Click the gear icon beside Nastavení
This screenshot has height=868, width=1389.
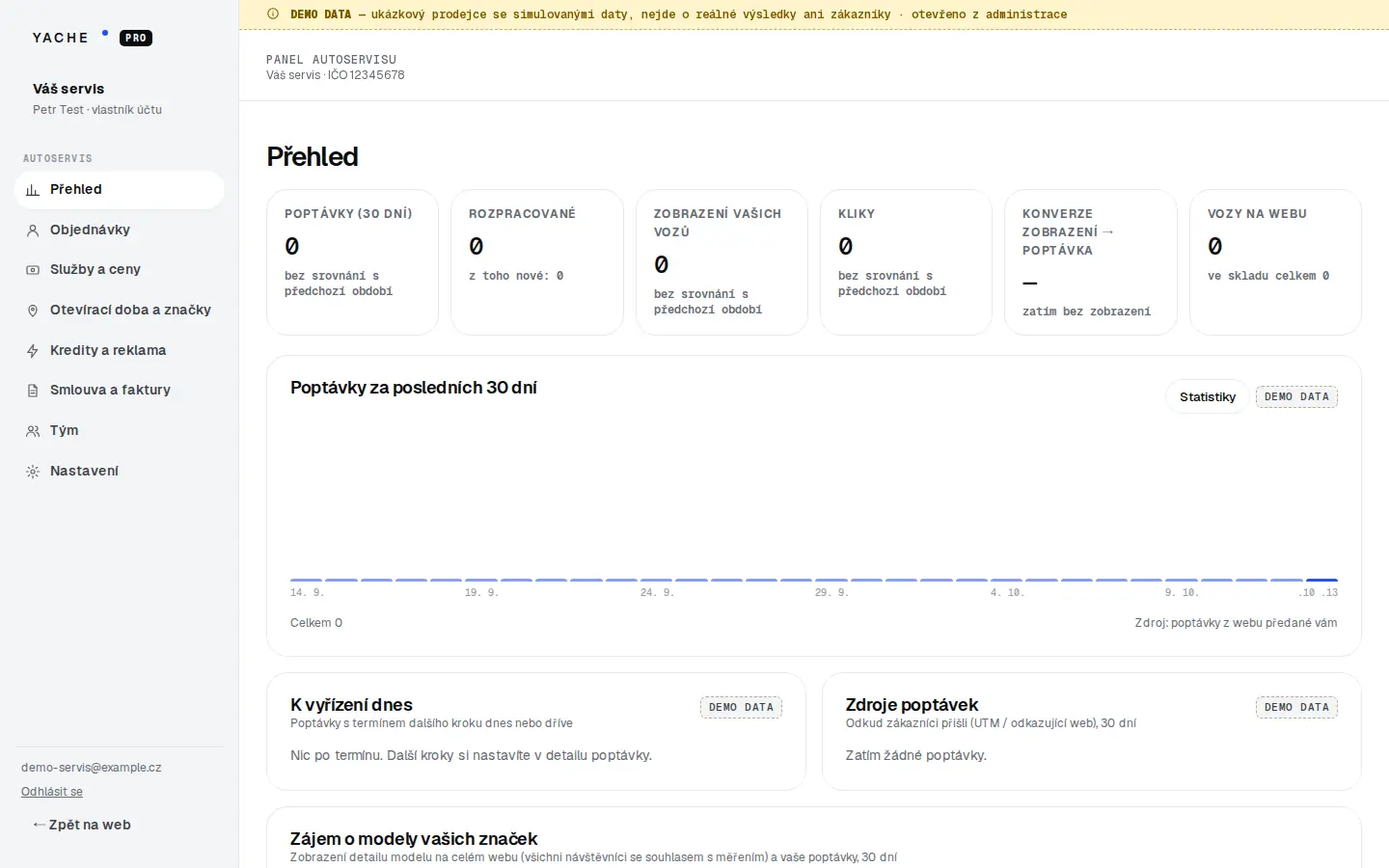click(33, 472)
